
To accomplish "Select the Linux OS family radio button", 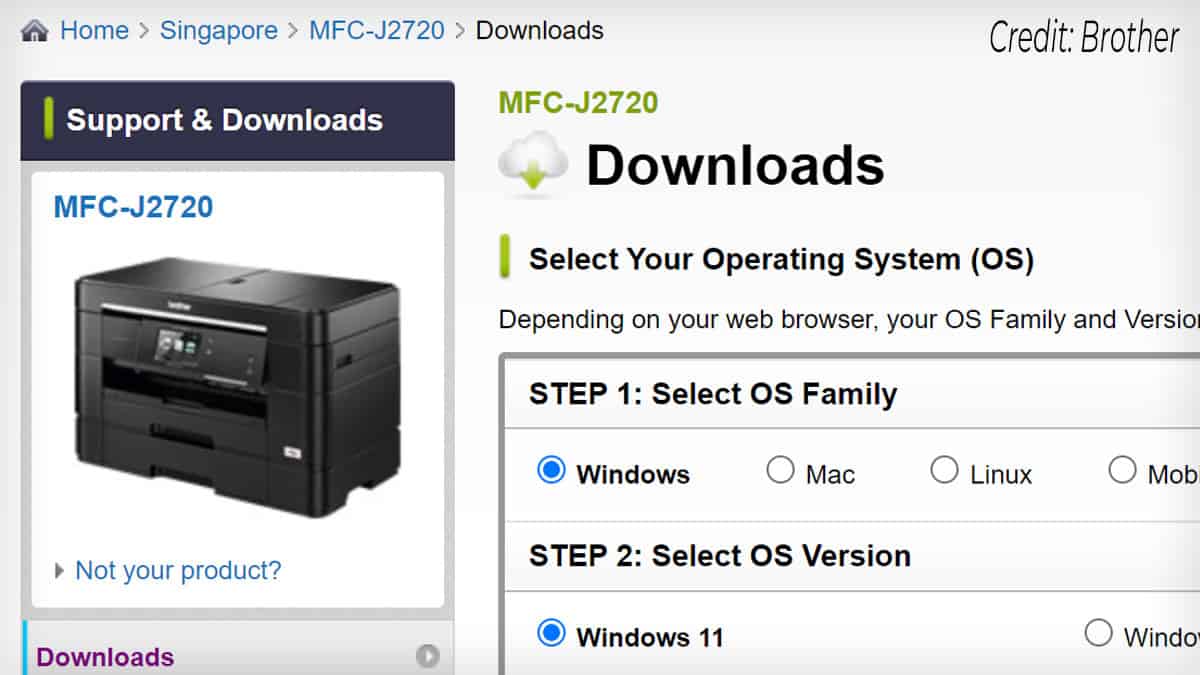I will click(944, 470).
